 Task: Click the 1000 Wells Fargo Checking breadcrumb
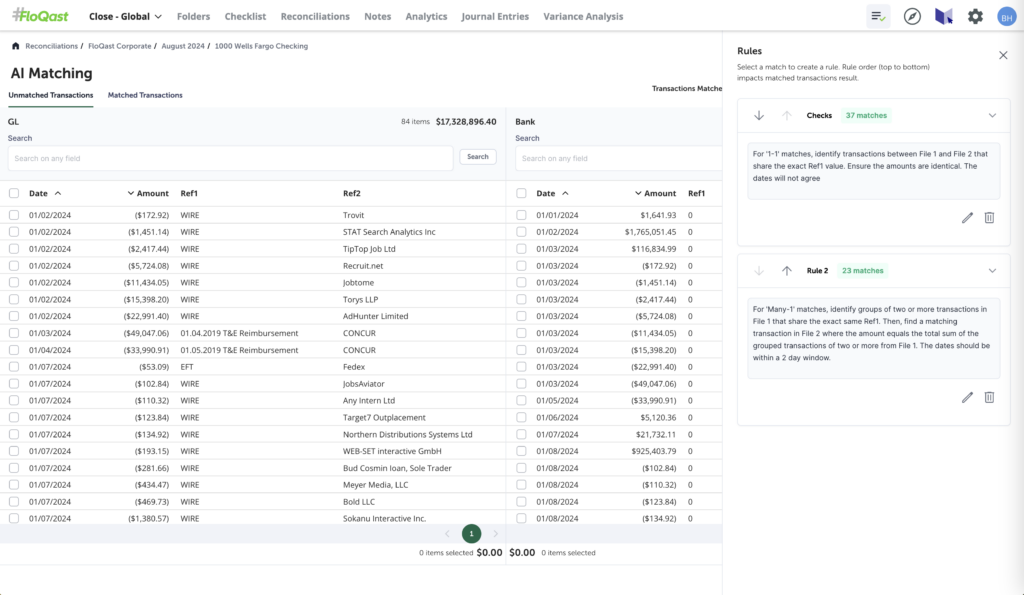(x=261, y=46)
